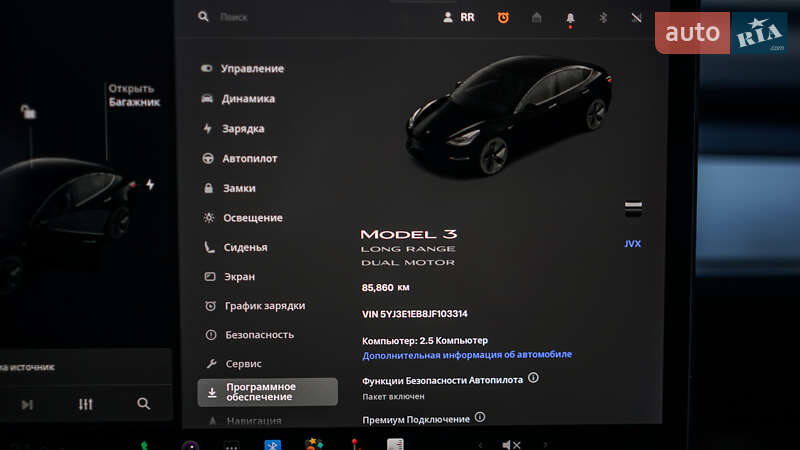The width and height of the screenshot is (800, 450).
Task: Open the three-dots app launcher
Action: point(231,445)
